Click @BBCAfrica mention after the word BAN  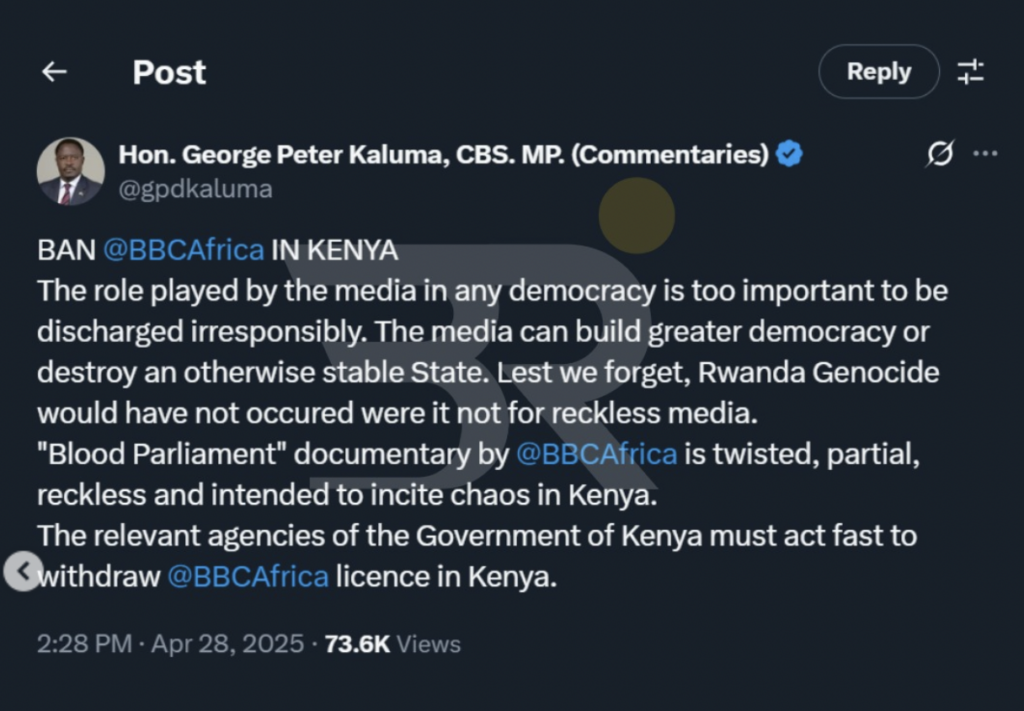click(x=183, y=249)
